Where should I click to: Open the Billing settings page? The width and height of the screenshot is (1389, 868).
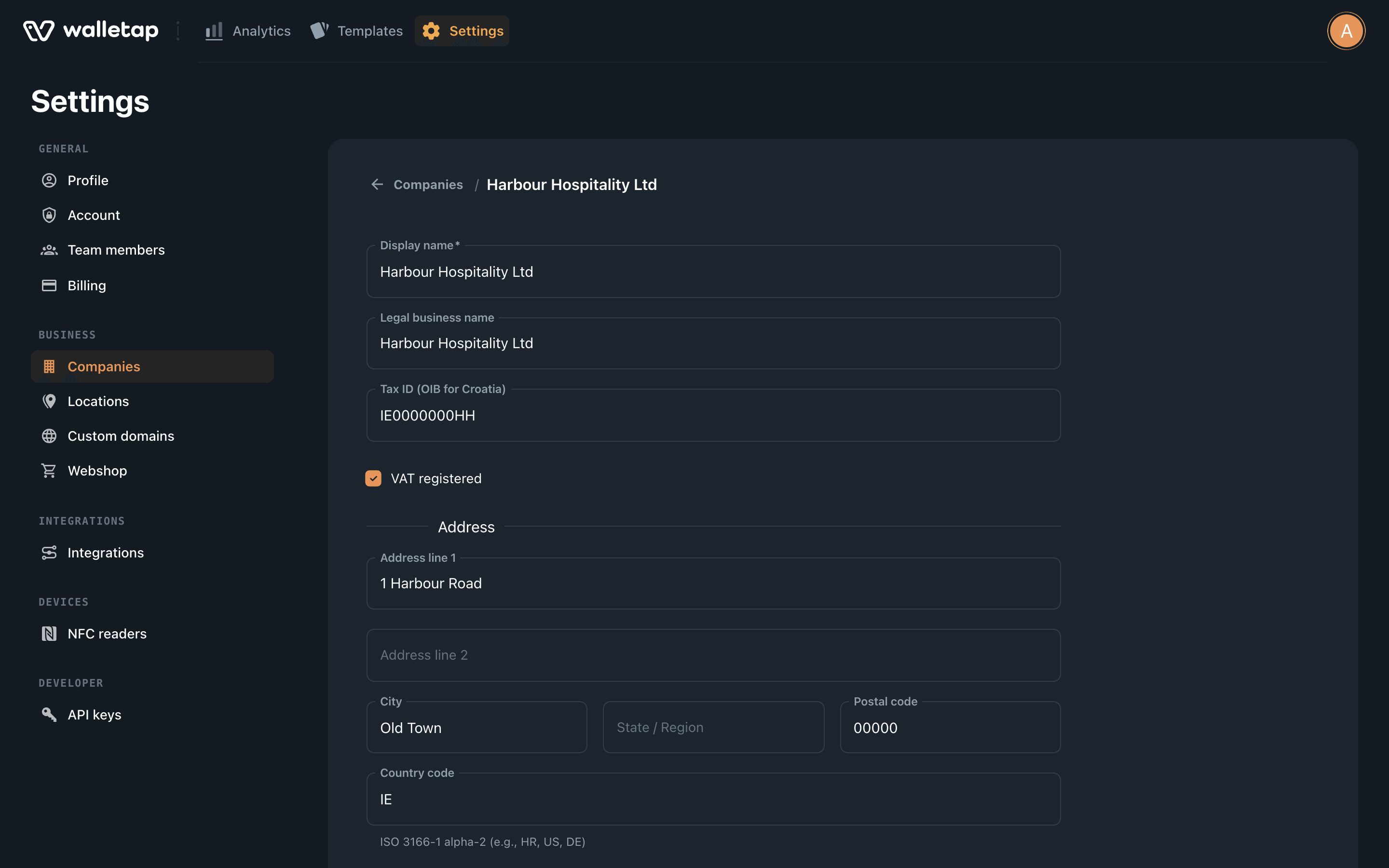152,285
